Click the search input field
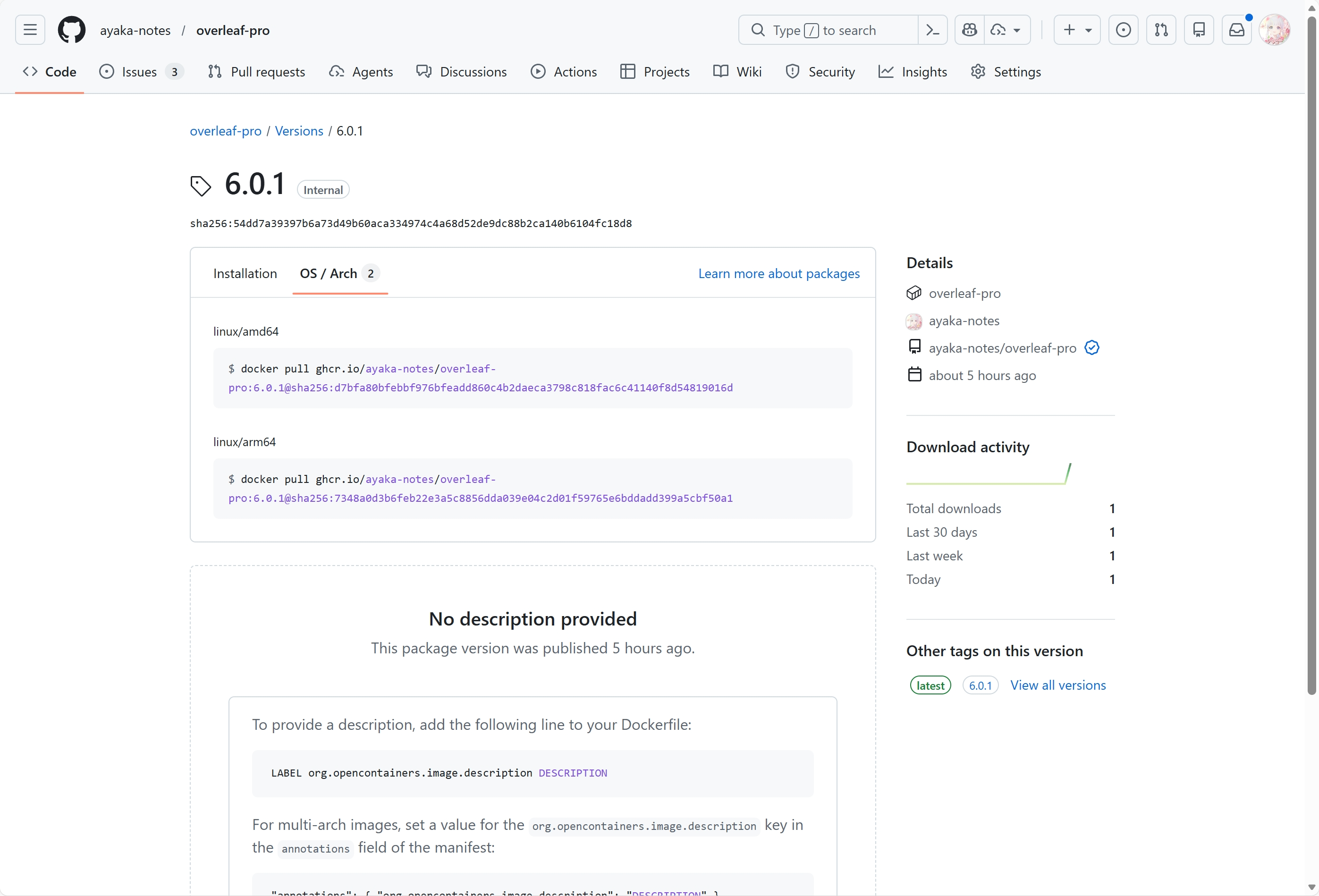The height and width of the screenshot is (896, 1319). pos(829,30)
